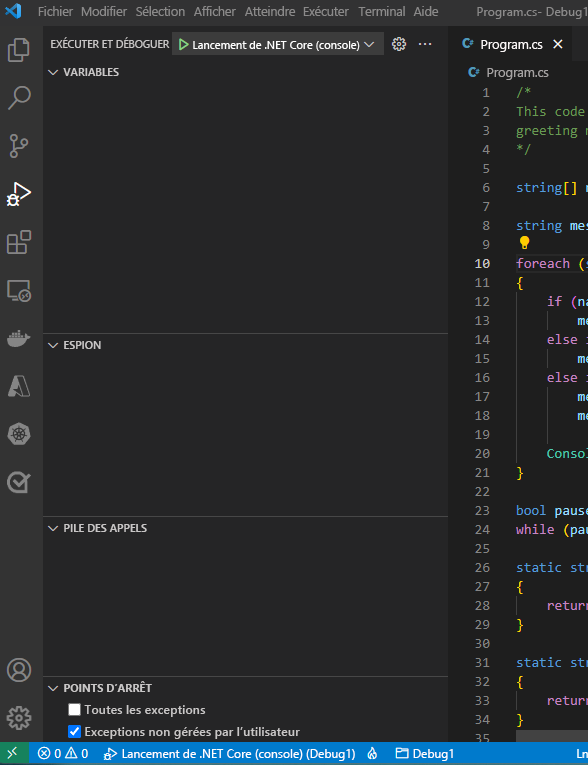This screenshot has height=765, width=588.
Task: Open the Atteindre menu
Action: (269, 11)
